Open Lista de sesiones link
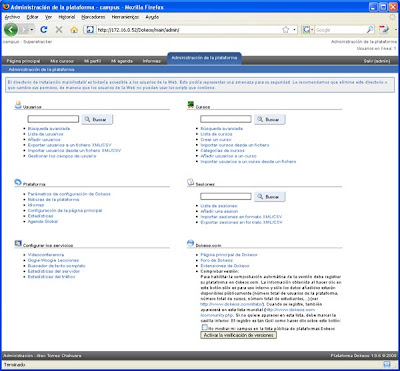 (x=219, y=206)
